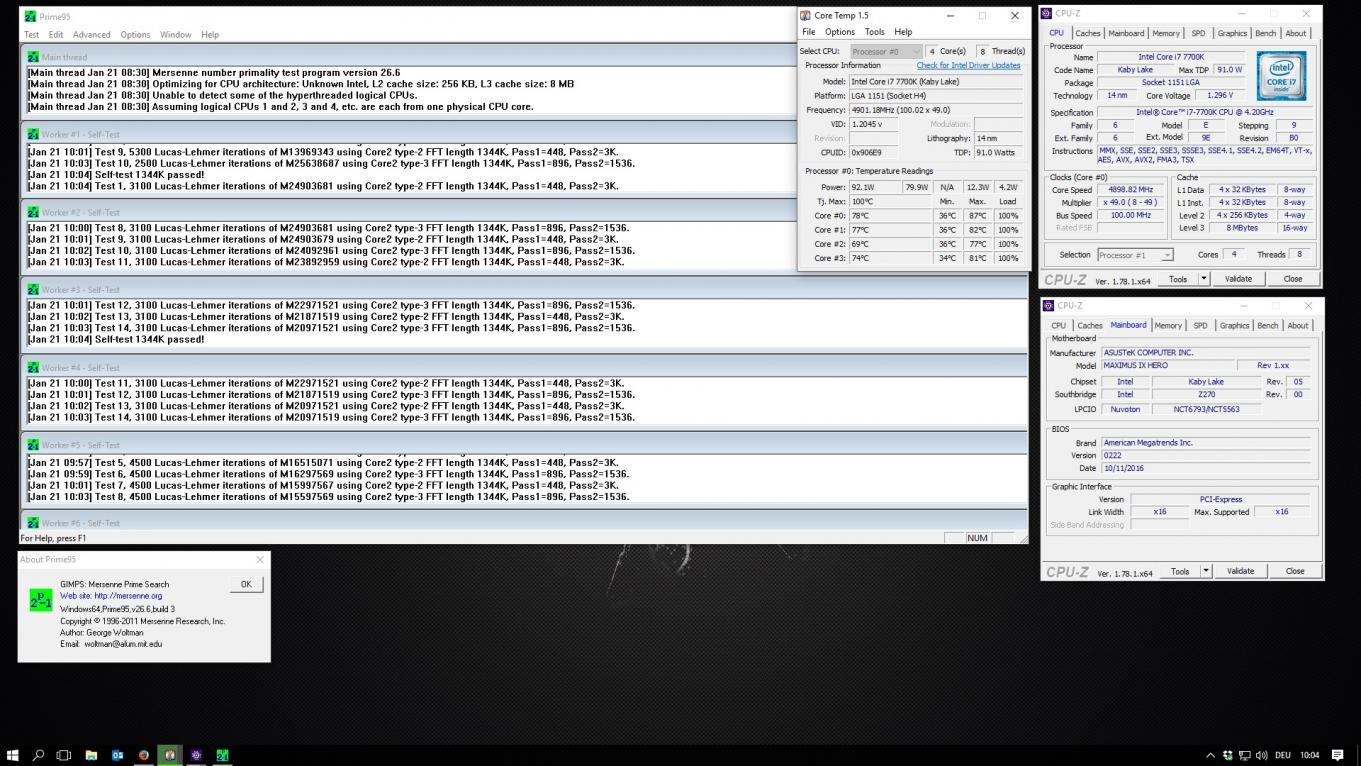This screenshot has width=1361, height=766.
Task: Open the Select CPU dropdown in Core Temp
Action: point(886,51)
